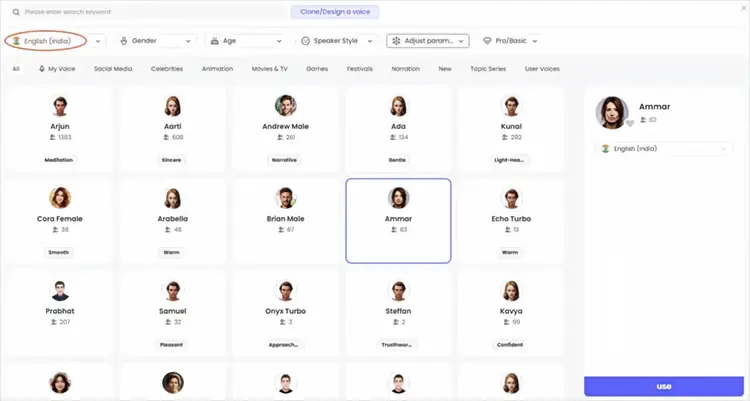Select the Steffan voice avatar
This screenshot has width=750, height=401.
point(398,290)
